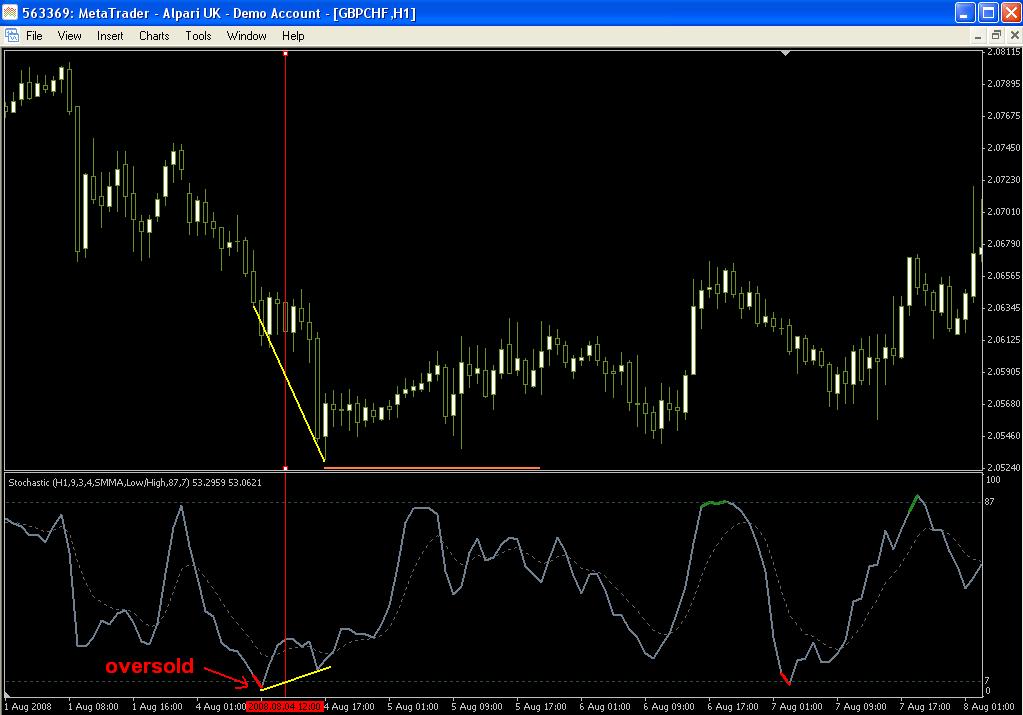Image resolution: width=1023 pixels, height=715 pixels.
Task: Open the Window menu
Action: click(x=246, y=35)
